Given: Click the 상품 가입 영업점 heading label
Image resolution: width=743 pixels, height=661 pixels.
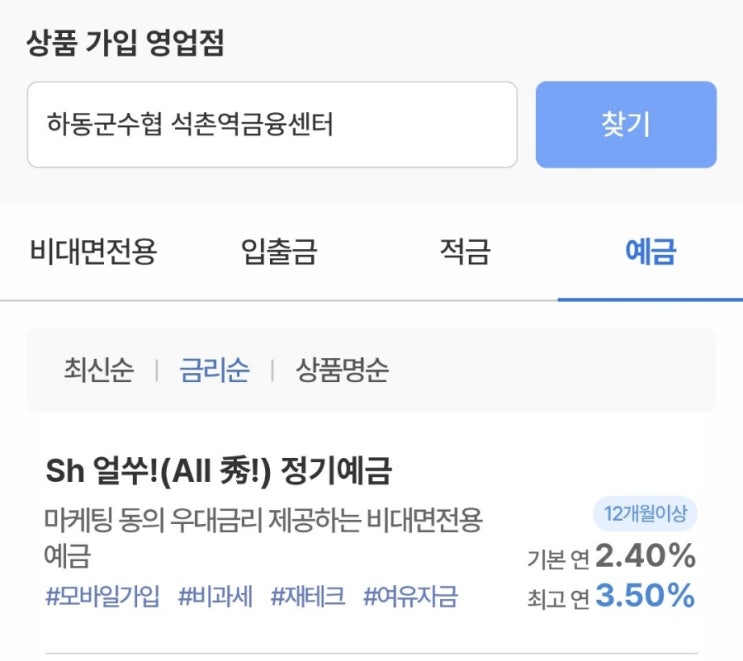Looking at the screenshot, I should pyautogui.click(x=126, y=43).
